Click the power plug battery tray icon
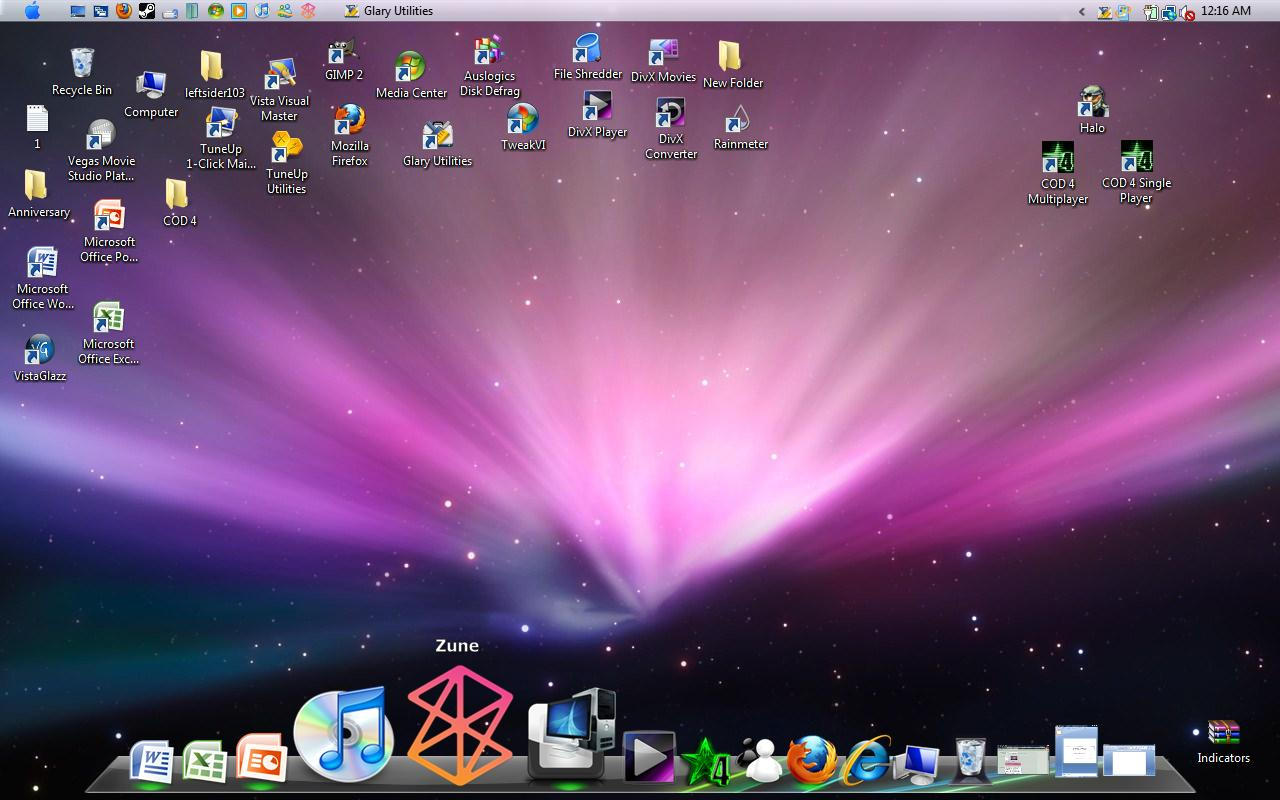Image resolution: width=1280 pixels, height=800 pixels. 1151,12
